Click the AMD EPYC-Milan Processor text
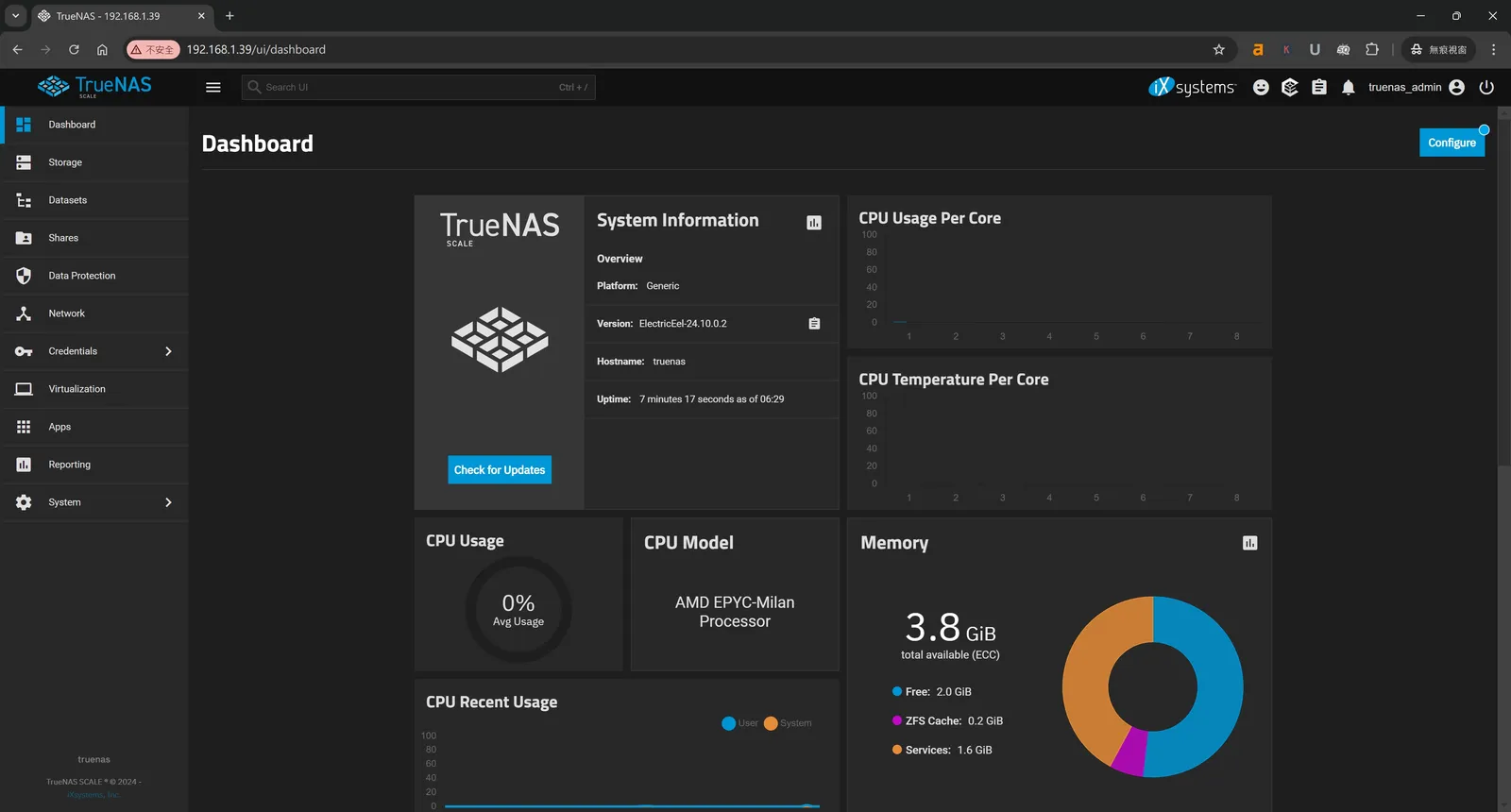This screenshot has height=812, width=1511. click(735, 612)
